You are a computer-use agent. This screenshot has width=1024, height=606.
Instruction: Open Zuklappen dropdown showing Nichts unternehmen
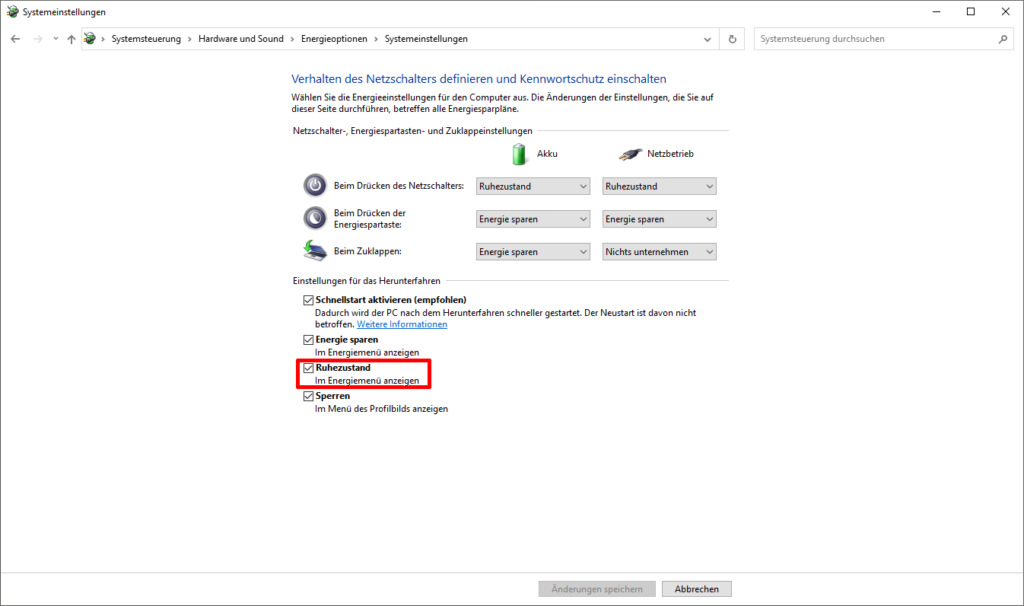pyautogui.click(x=659, y=252)
